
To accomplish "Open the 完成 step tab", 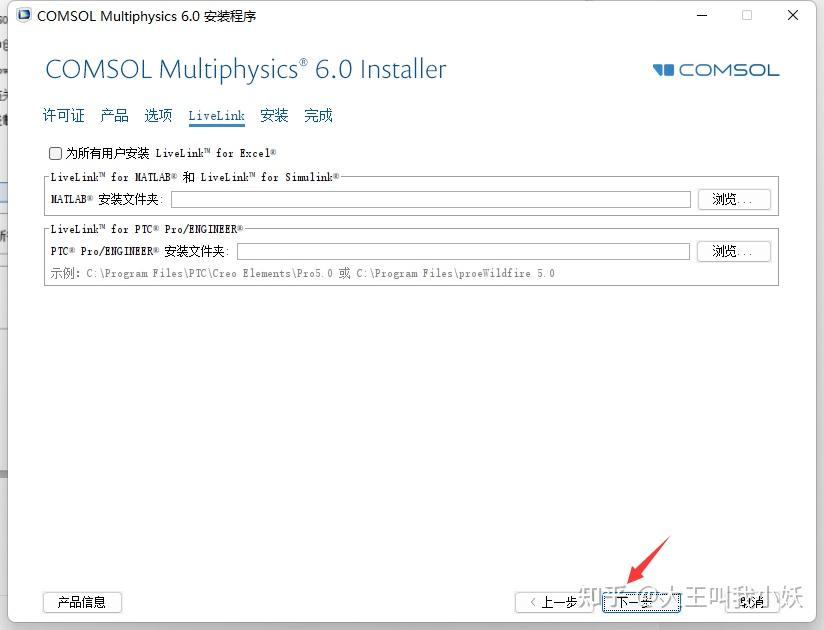I will click(318, 115).
